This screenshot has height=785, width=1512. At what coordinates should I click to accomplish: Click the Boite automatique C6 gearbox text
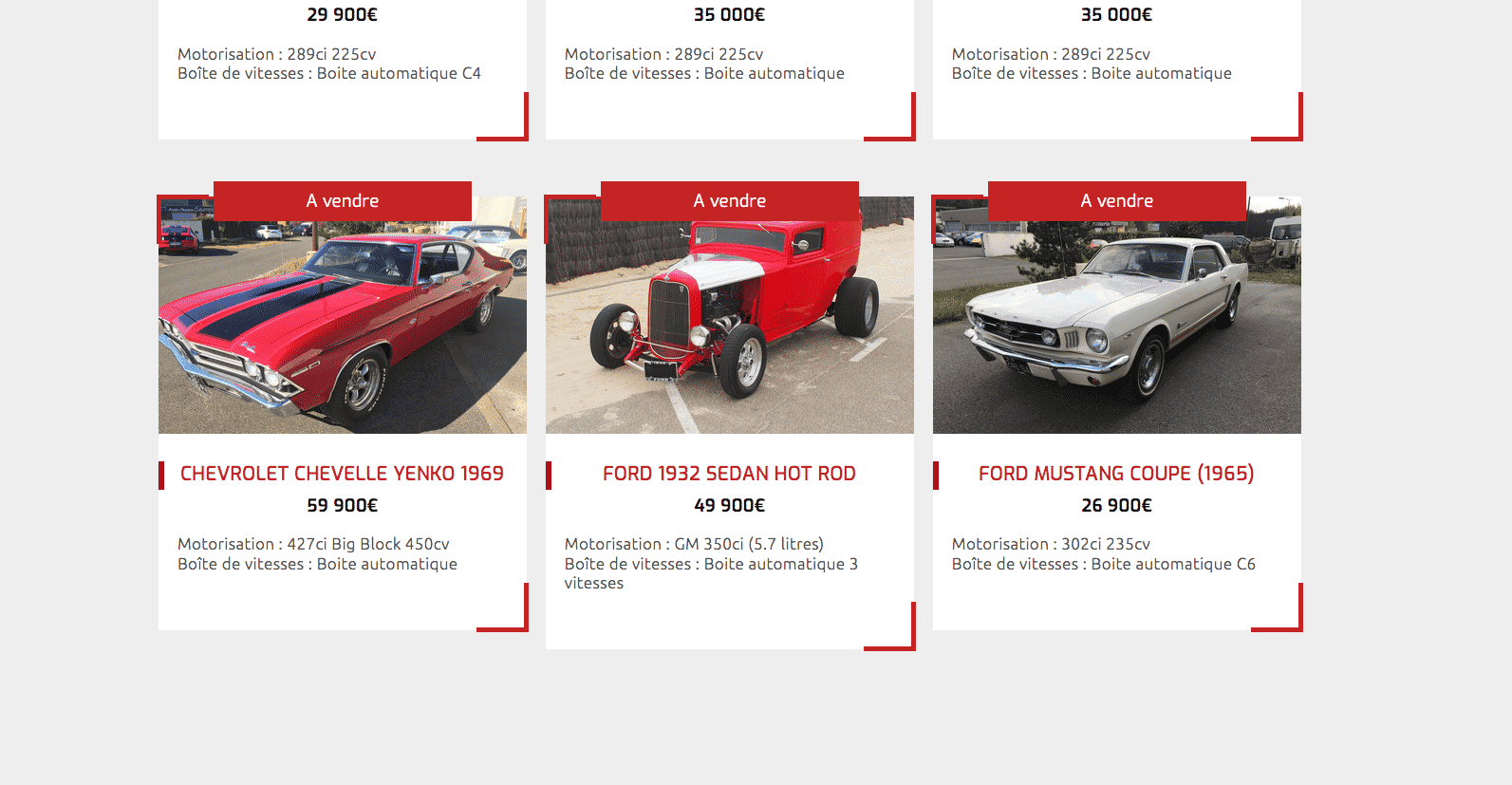click(x=1173, y=565)
